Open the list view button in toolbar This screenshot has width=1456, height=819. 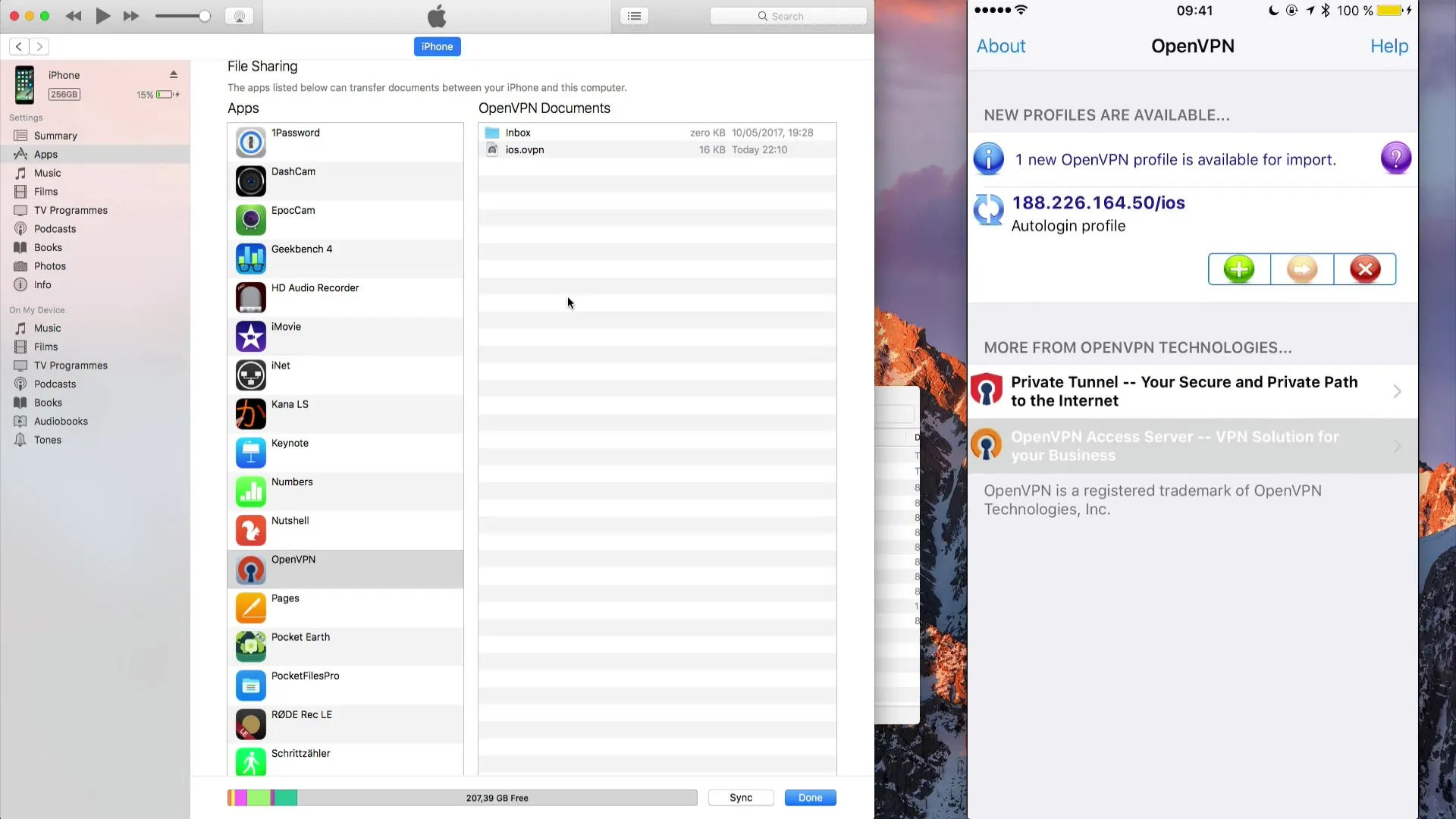(634, 16)
